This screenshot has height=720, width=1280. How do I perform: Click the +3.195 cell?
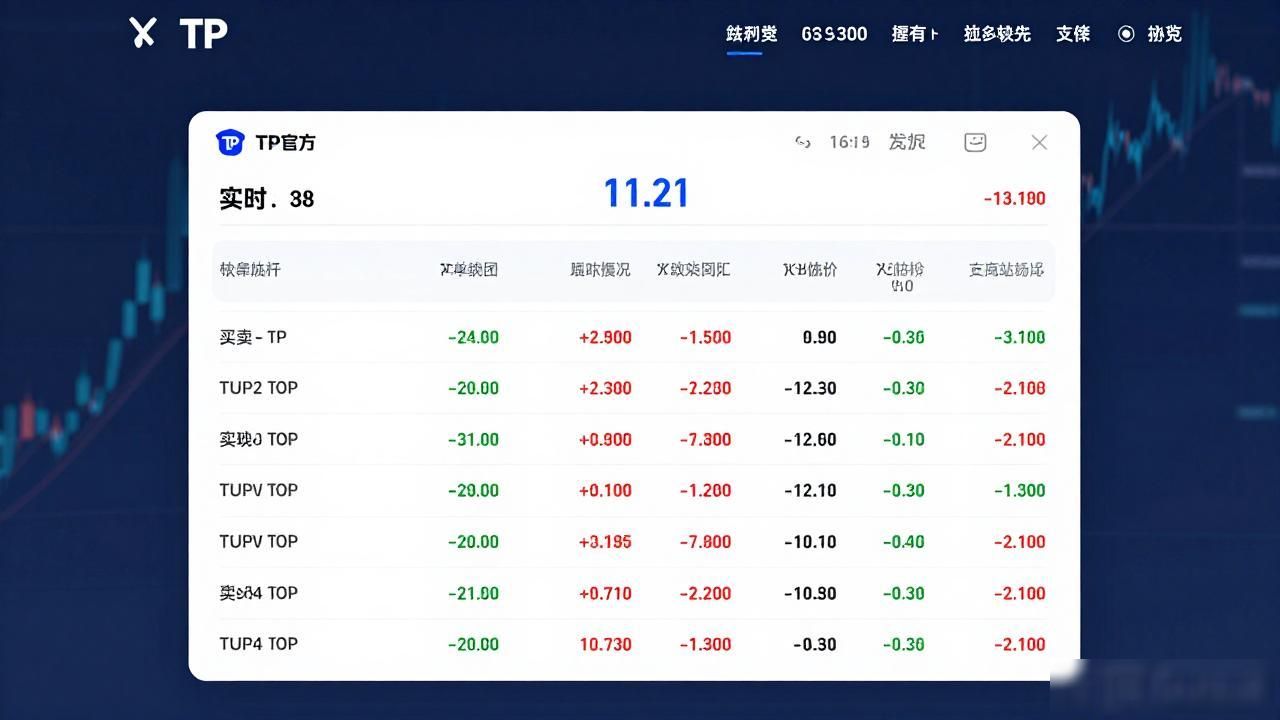[x=605, y=541]
